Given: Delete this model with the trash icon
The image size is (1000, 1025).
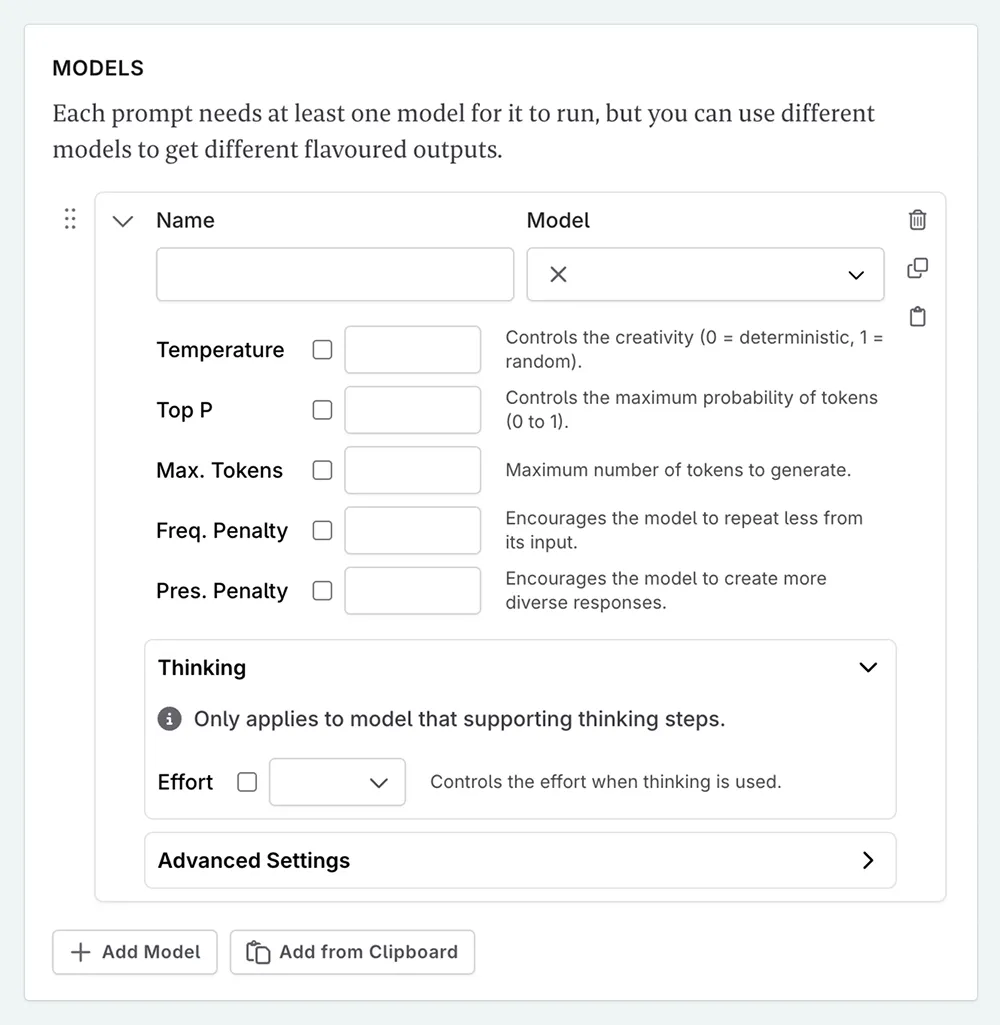Looking at the screenshot, I should [x=917, y=220].
